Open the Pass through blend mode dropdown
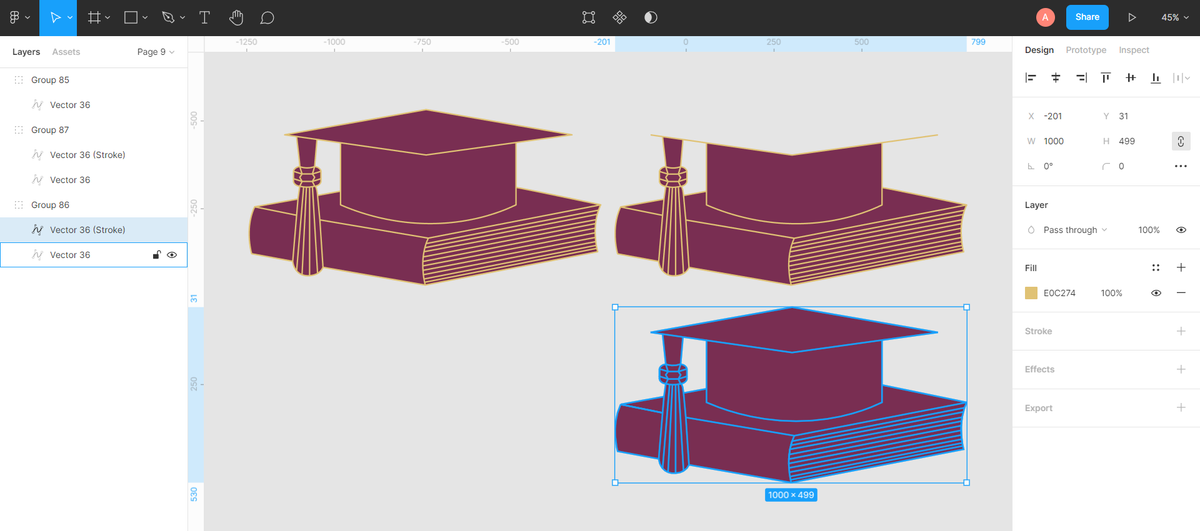The image size is (1200, 531). coord(1075,230)
